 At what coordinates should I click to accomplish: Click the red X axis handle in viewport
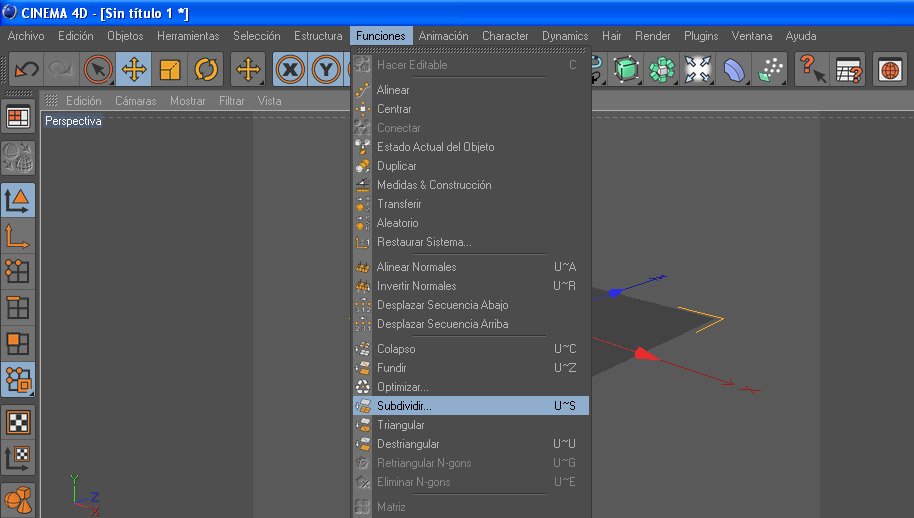[646, 354]
